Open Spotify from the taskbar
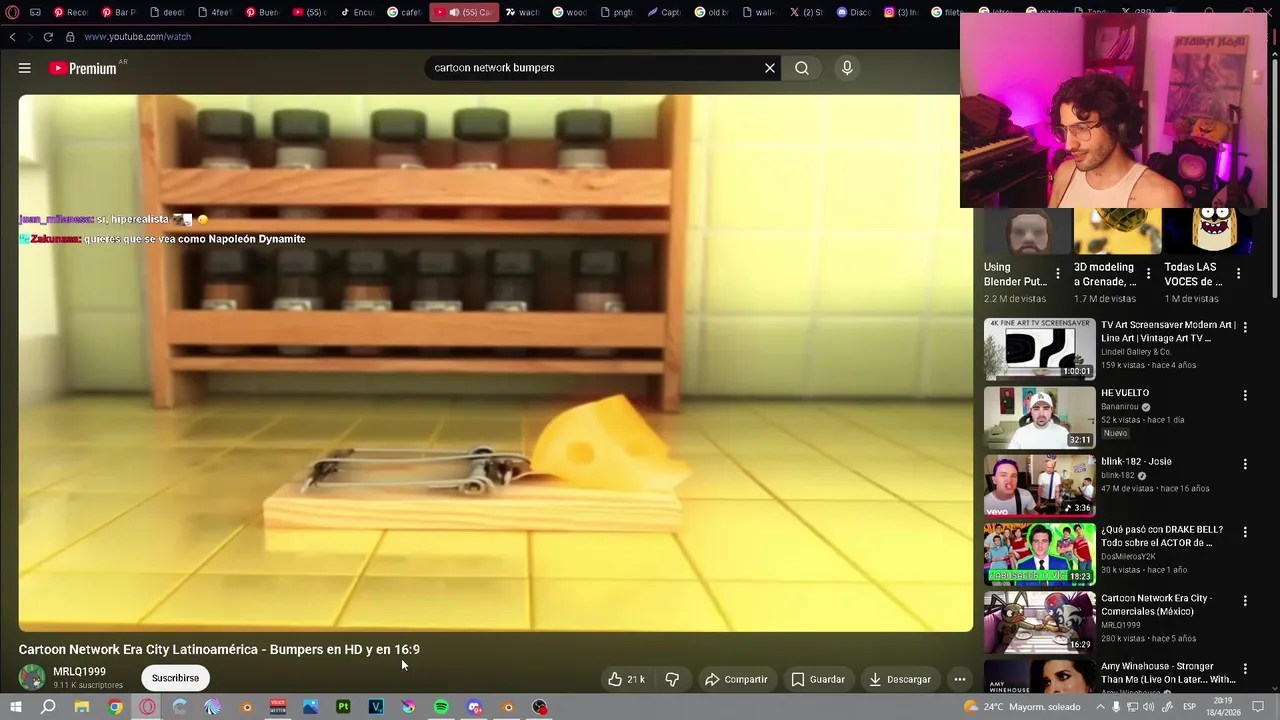The width and height of the screenshot is (1280, 720). point(441,707)
